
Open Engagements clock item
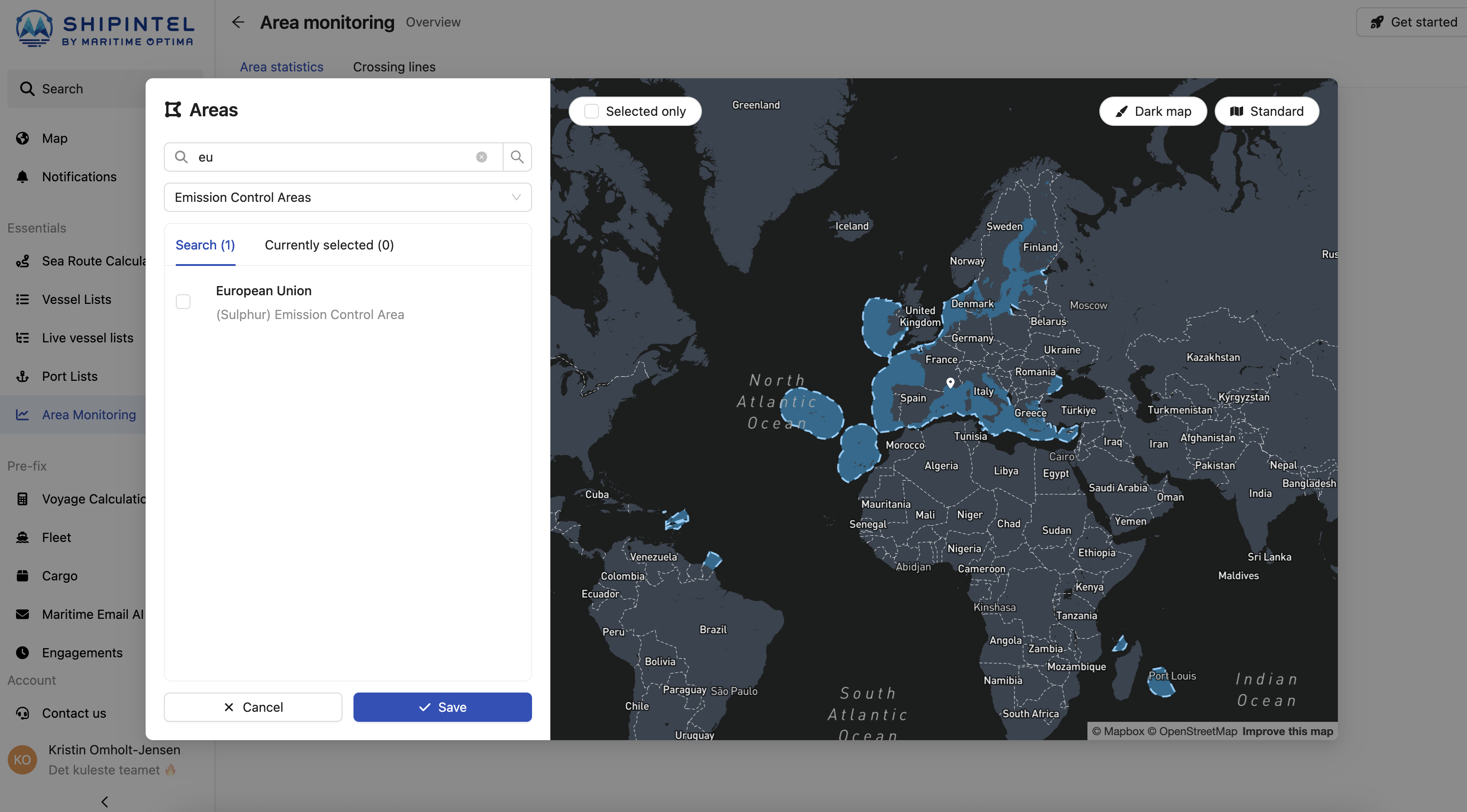coord(82,653)
